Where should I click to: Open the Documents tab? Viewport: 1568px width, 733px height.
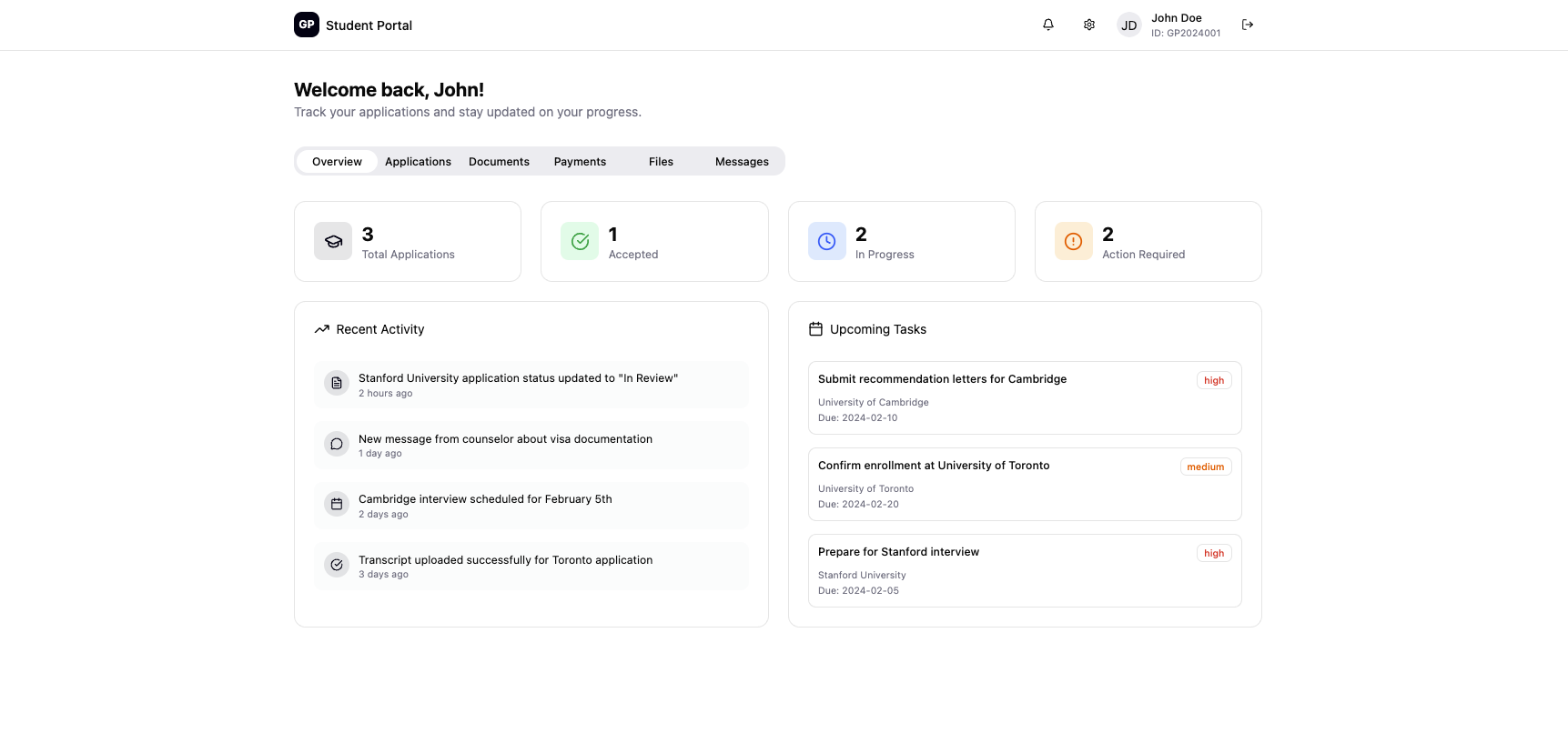pos(499,162)
